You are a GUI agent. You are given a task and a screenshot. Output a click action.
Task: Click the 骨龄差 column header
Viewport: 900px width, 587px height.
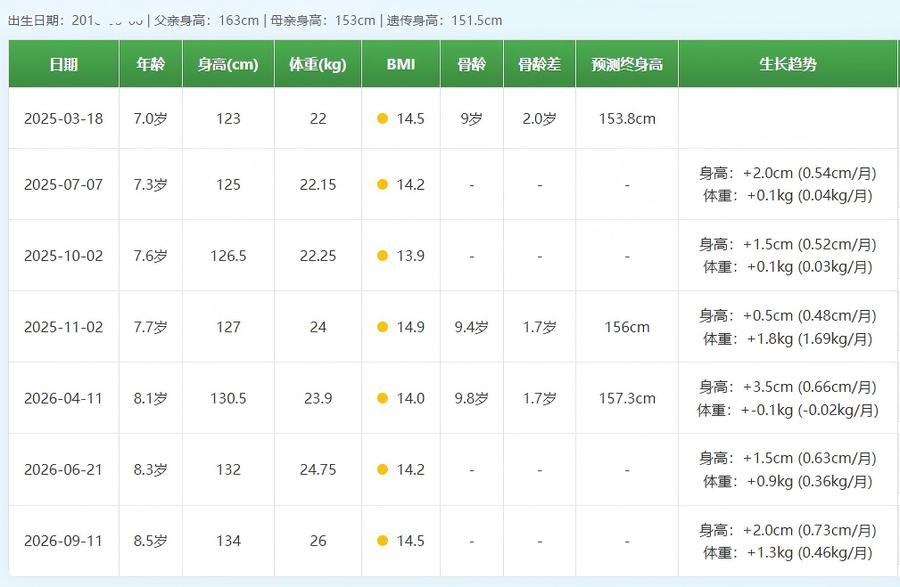539,64
